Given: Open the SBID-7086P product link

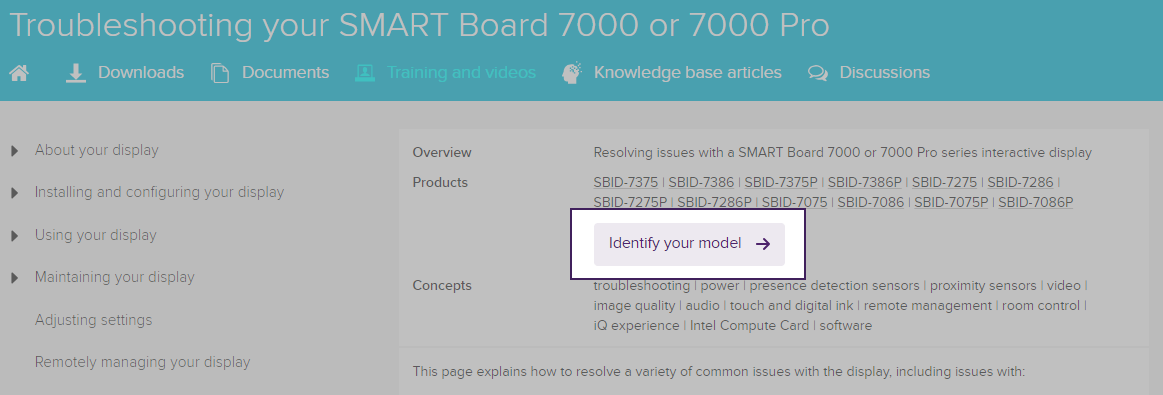Looking at the screenshot, I should (x=1035, y=202).
